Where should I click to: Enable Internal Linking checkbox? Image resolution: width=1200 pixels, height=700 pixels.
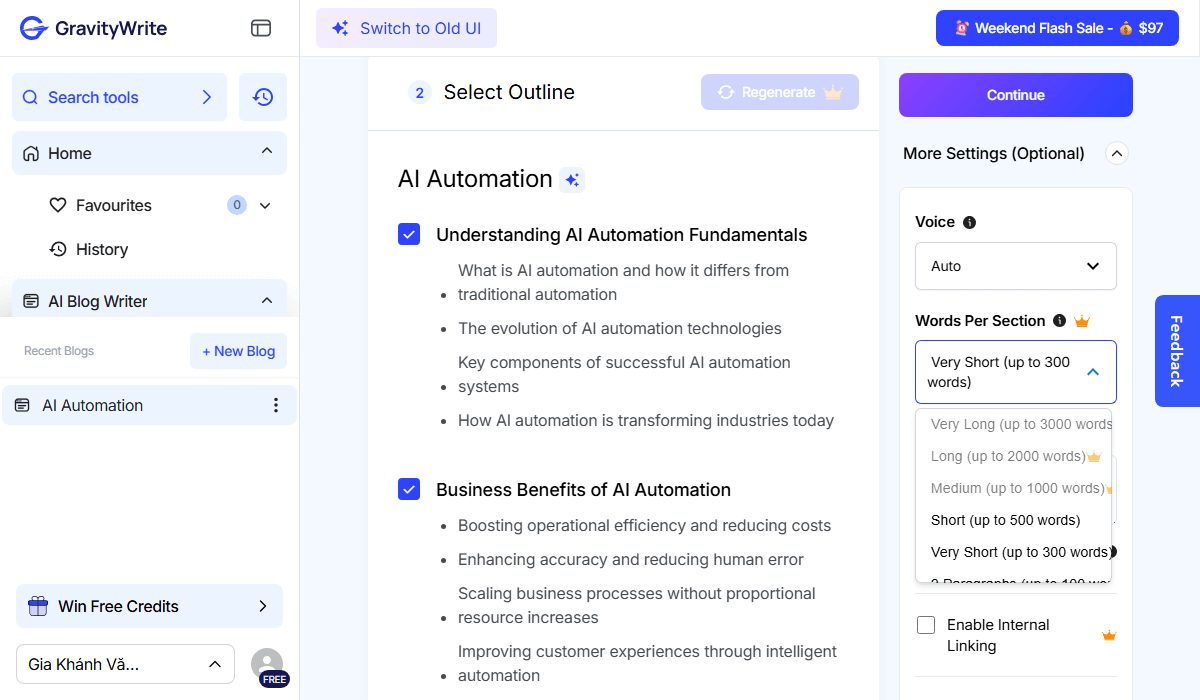click(x=926, y=625)
